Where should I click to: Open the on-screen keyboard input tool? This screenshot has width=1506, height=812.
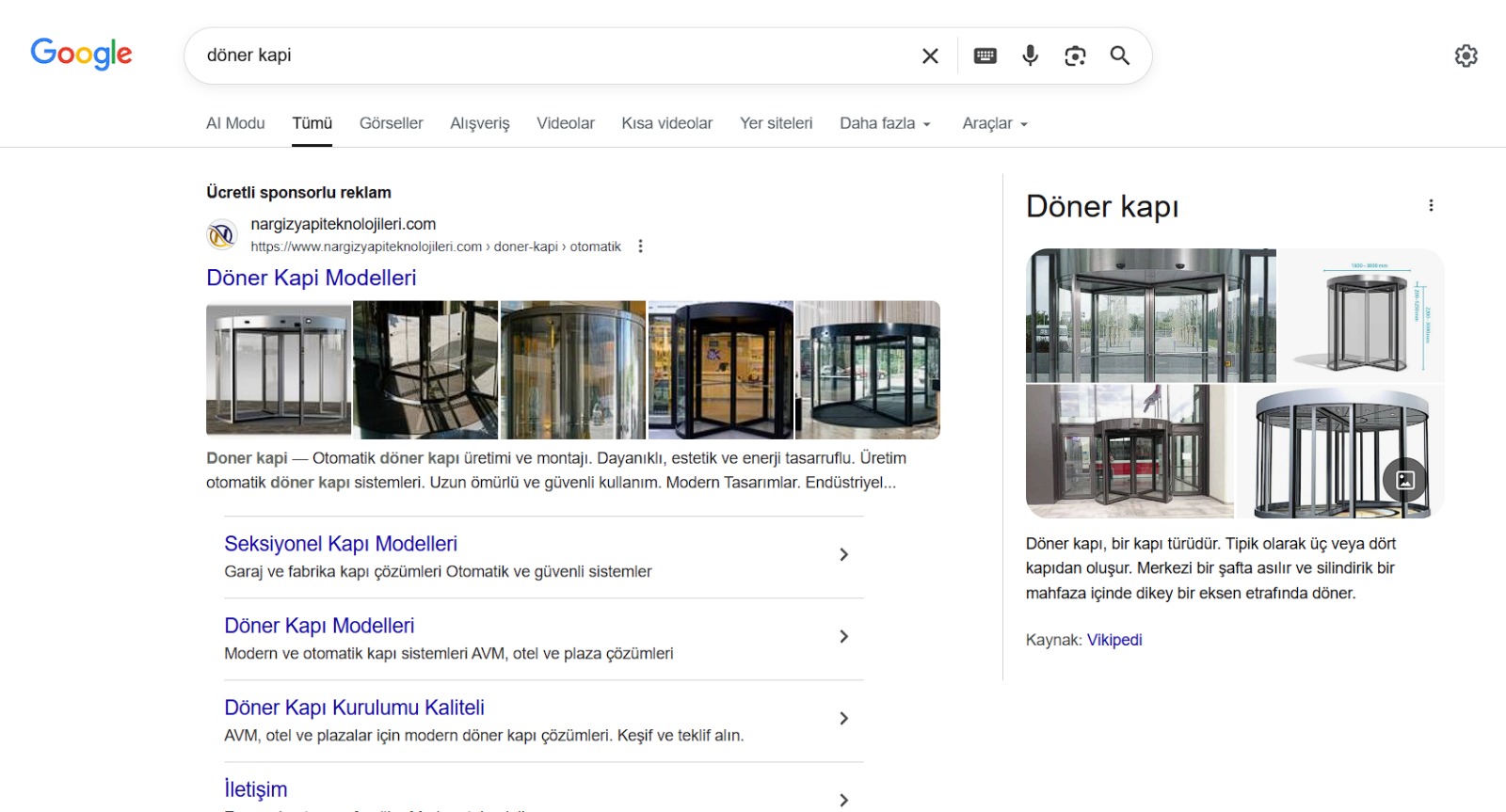coord(985,56)
